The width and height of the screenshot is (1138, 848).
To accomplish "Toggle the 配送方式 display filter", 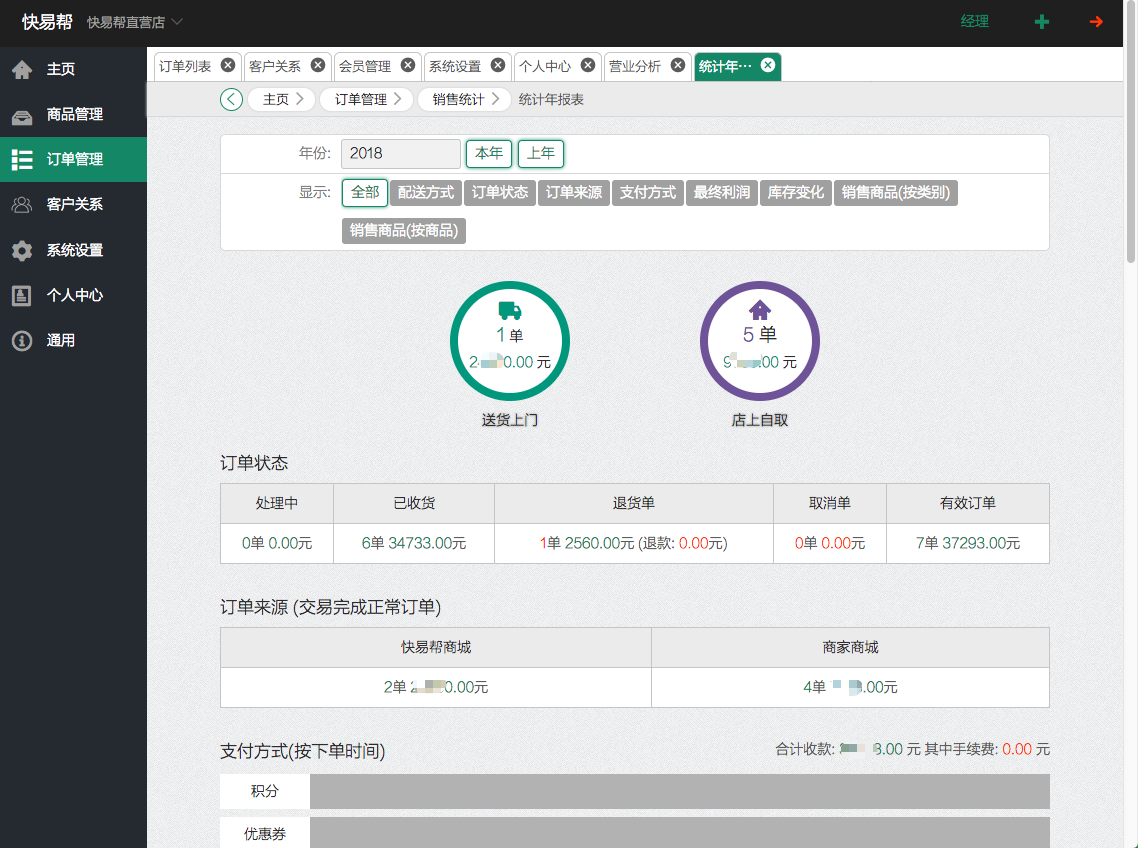I will (426, 193).
